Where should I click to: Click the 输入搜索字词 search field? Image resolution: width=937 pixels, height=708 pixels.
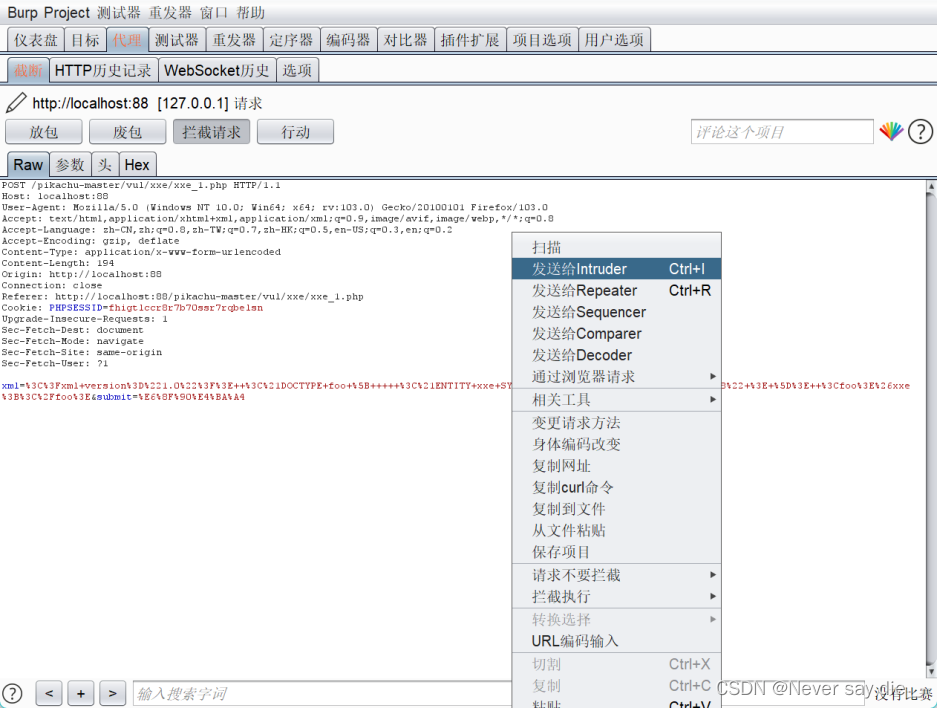323,694
